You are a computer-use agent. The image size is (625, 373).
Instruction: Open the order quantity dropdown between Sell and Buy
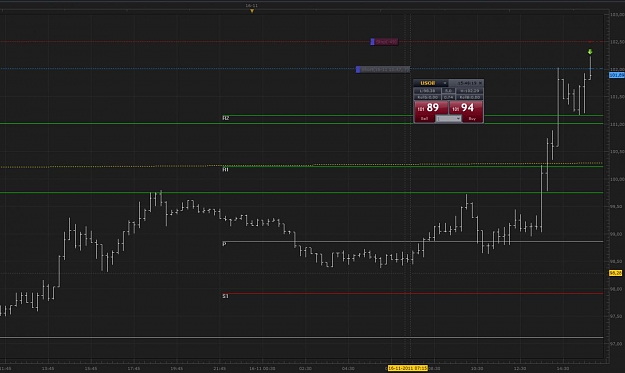[x=448, y=119]
